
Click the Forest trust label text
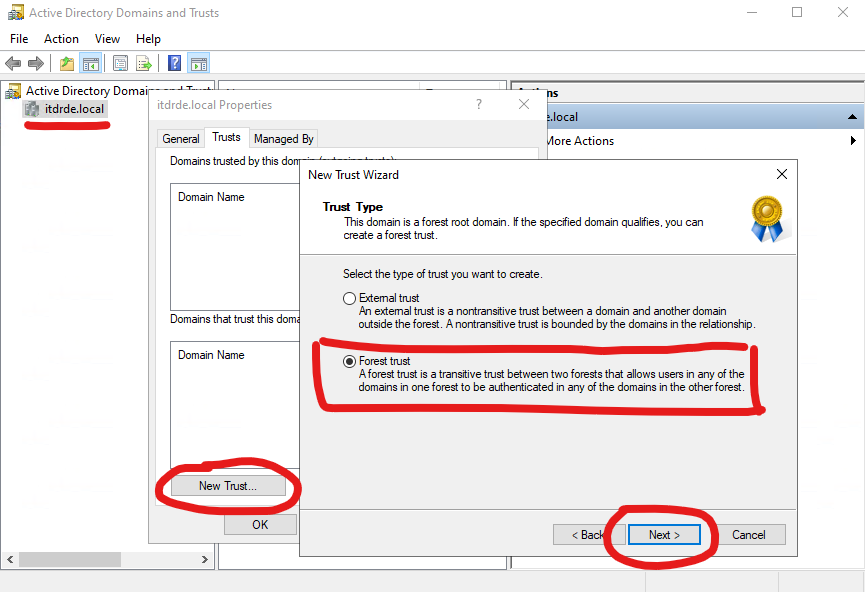point(385,361)
